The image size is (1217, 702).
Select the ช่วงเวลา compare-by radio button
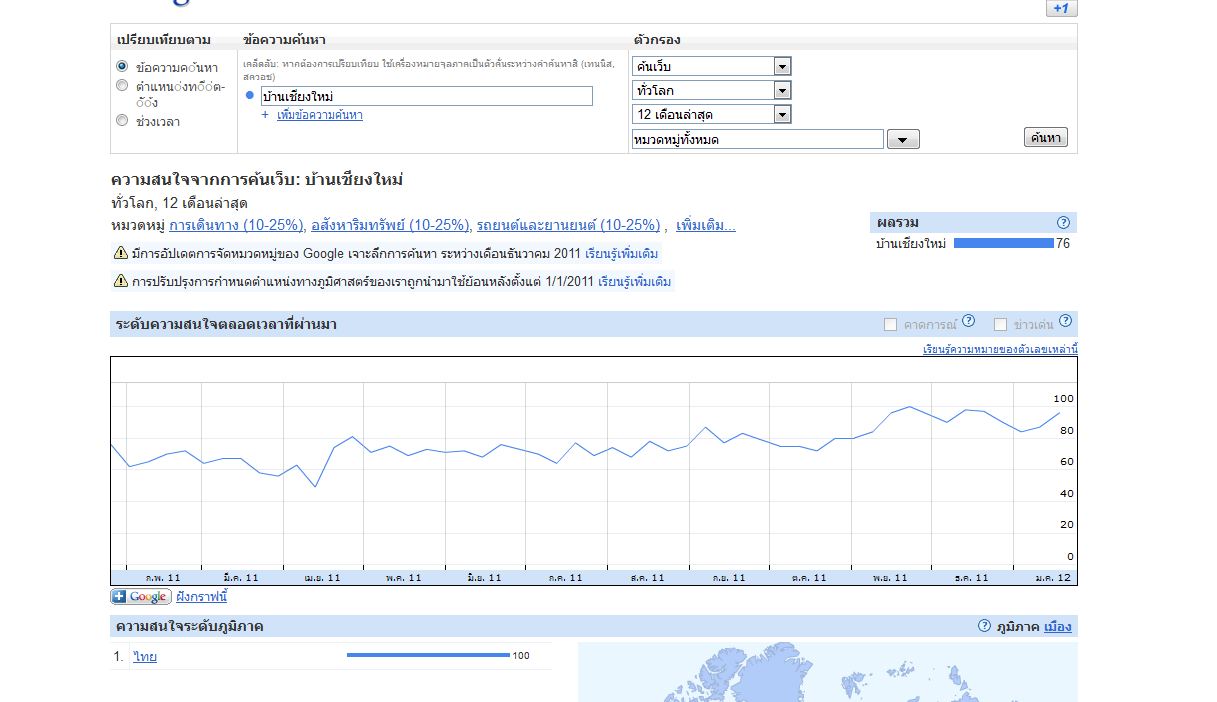(122, 121)
